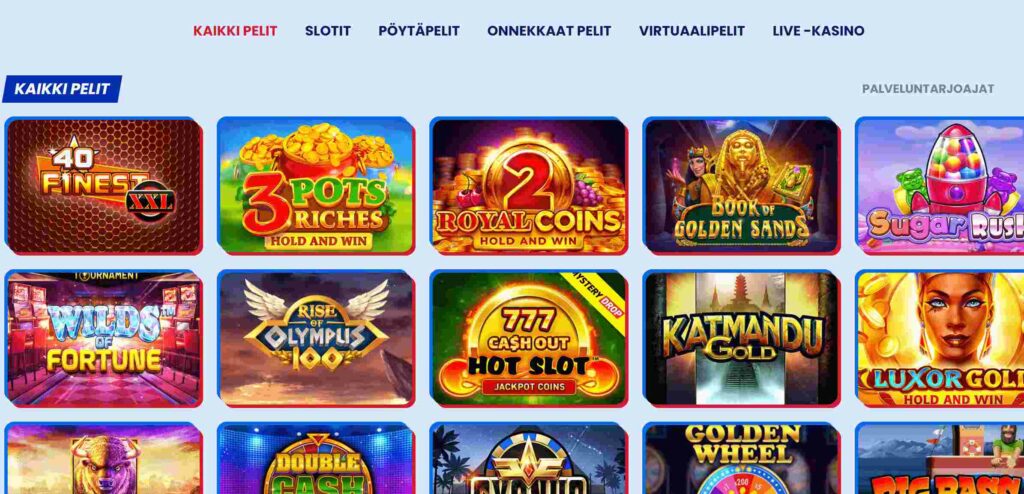
Task: Open the Onnekkaat Pelit category
Action: (x=549, y=31)
